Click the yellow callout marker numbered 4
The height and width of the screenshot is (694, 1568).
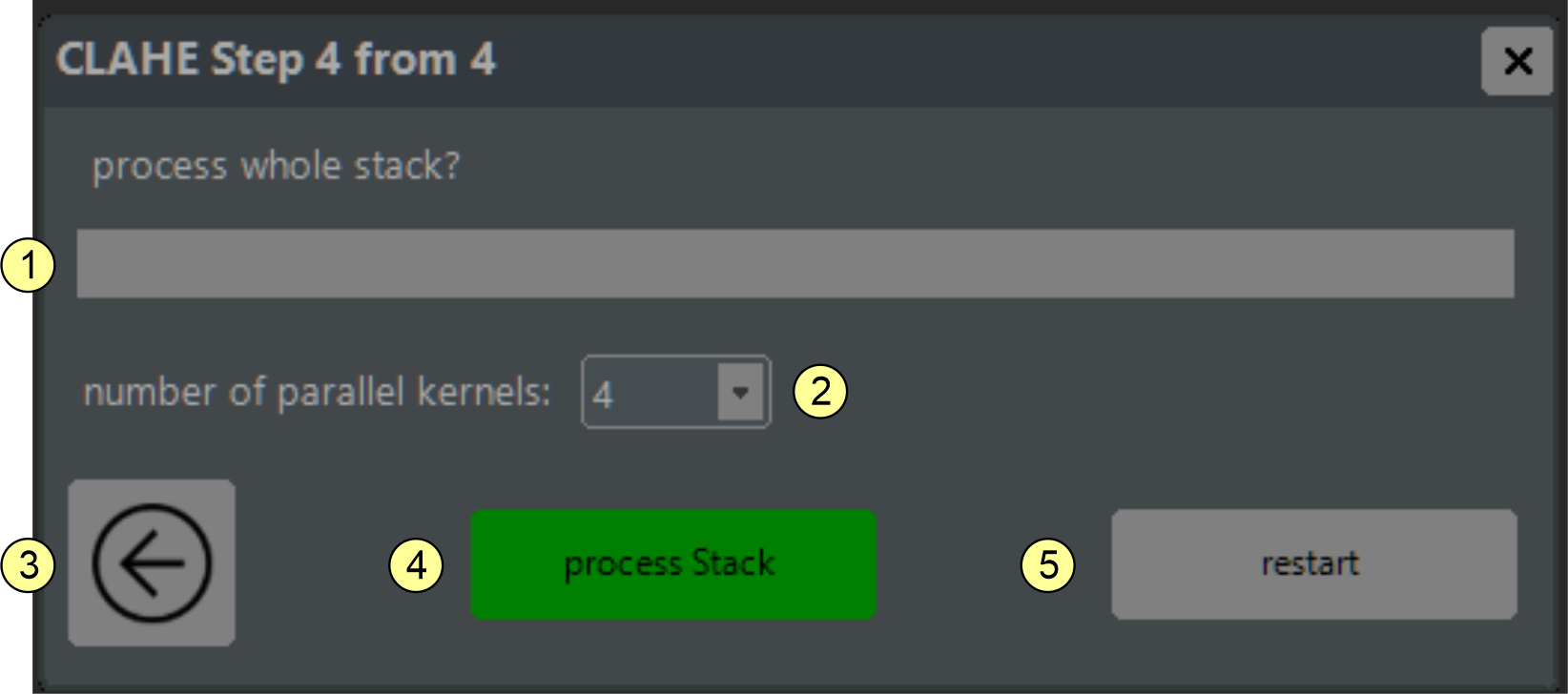pos(416,564)
